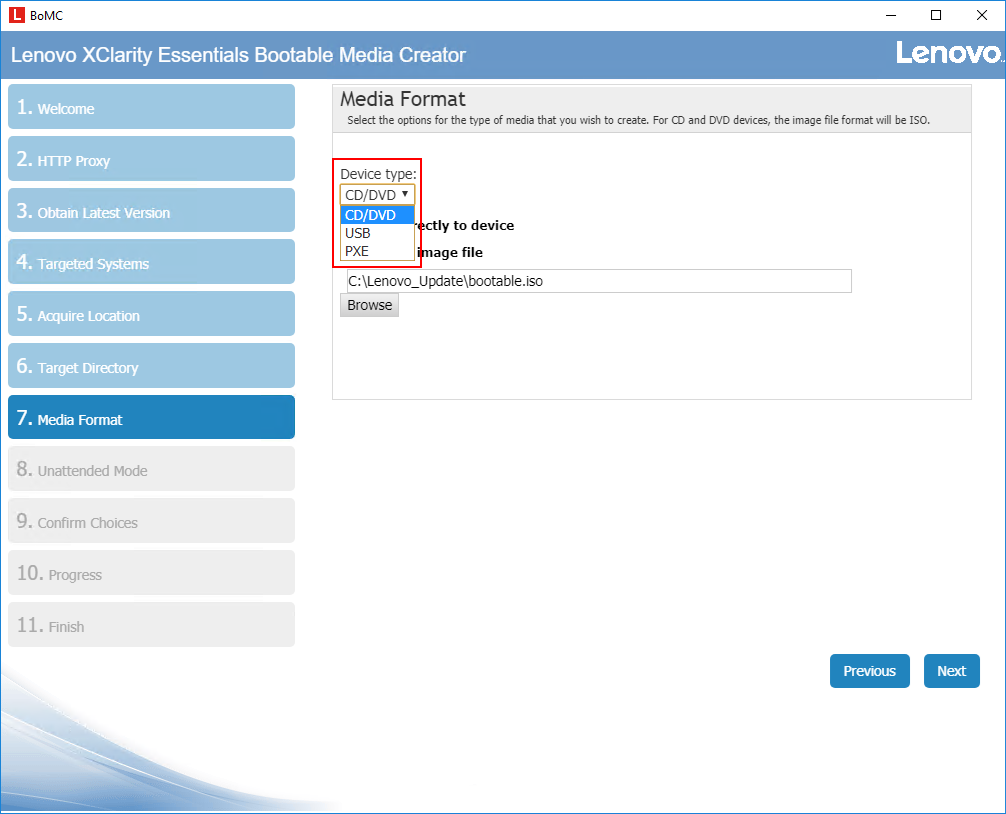The image size is (1006, 814).
Task: Click step 11 Finish
Action: click(x=151, y=625)
